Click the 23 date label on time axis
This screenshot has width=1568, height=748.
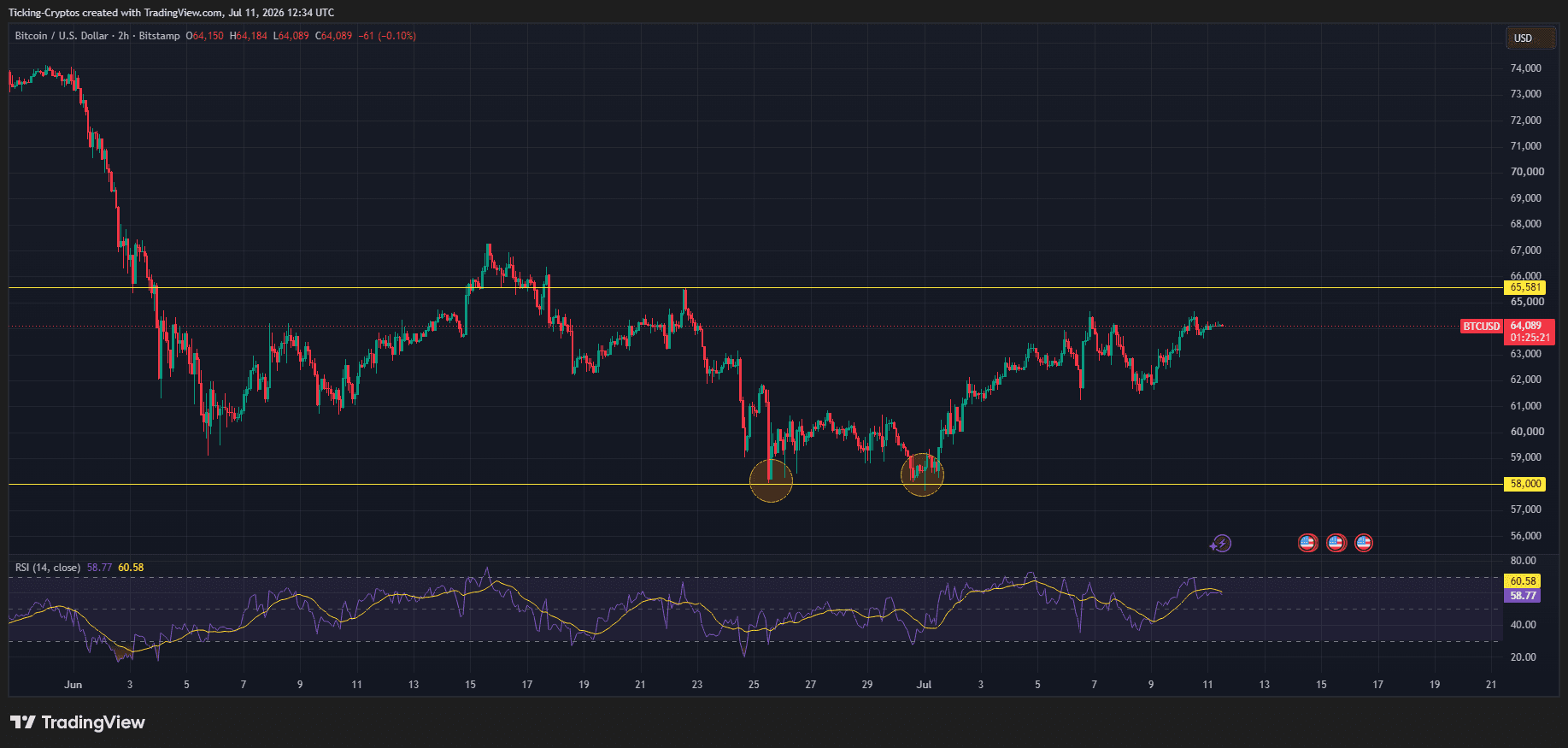[697, 685]
